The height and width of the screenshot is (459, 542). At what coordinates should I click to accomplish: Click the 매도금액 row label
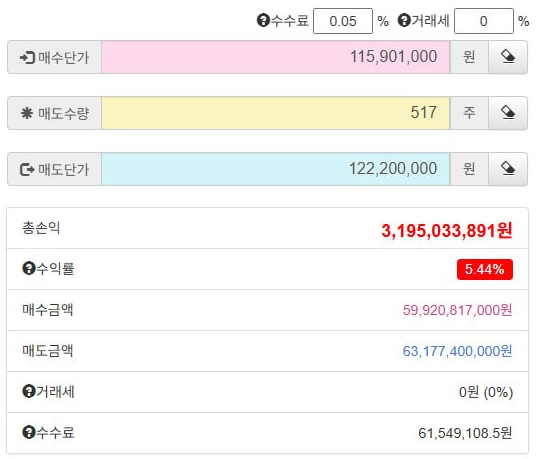pyautogui.click(x=48, y=351)
